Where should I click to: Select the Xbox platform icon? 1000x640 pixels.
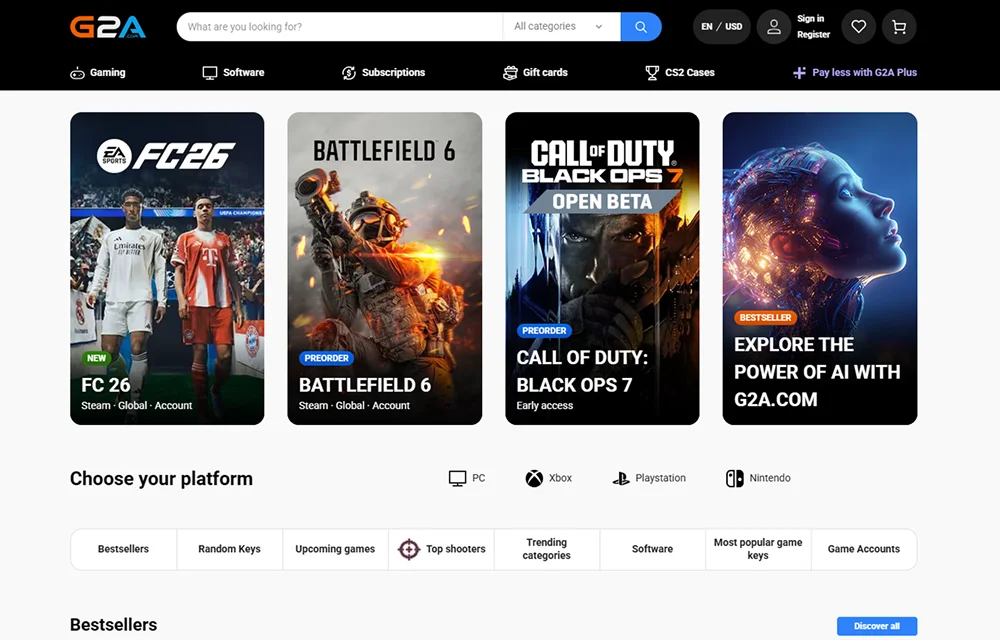(536, 478)
